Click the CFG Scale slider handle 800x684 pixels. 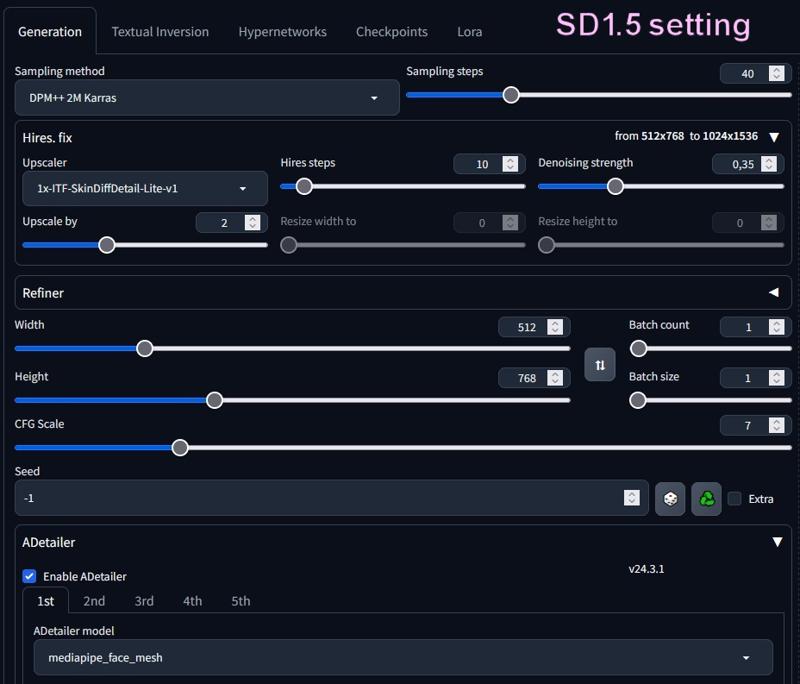[180, 447]
